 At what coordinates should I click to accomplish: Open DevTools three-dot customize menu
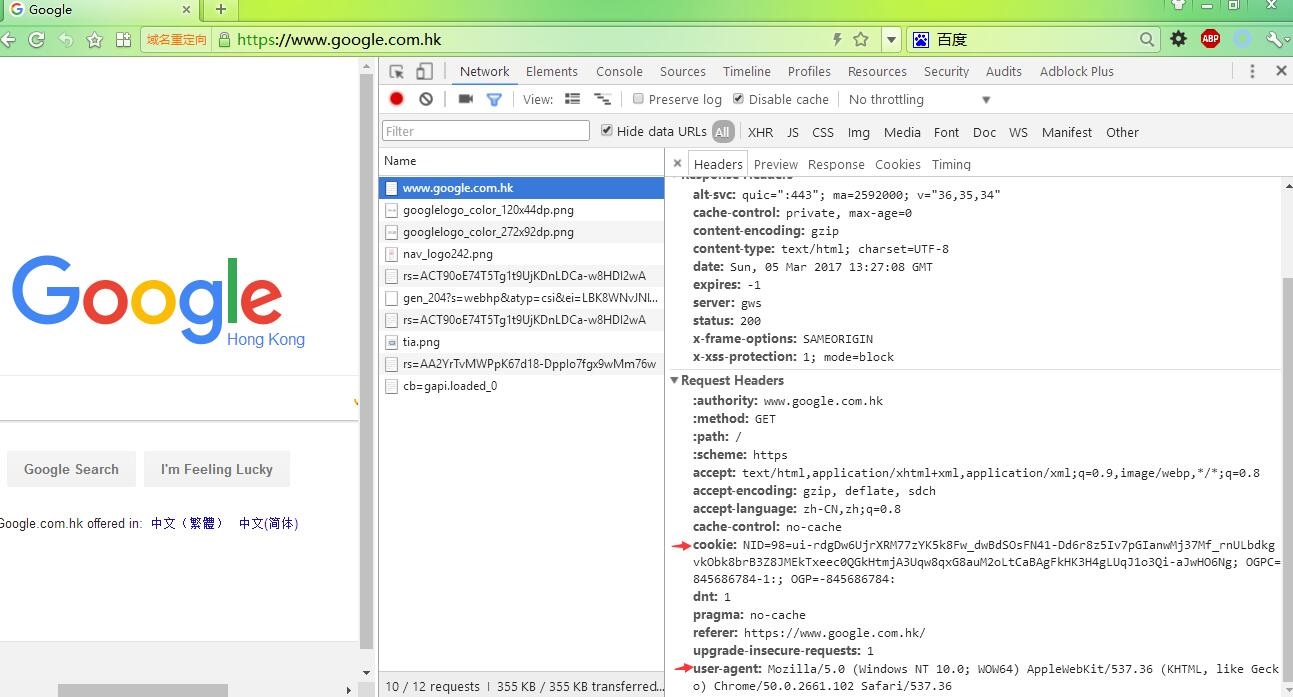1252,71
